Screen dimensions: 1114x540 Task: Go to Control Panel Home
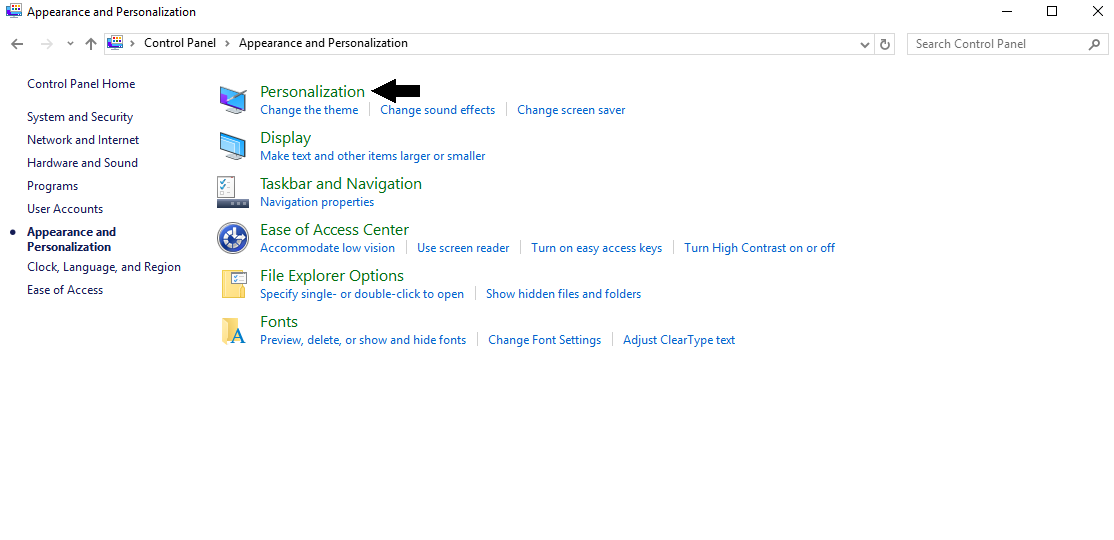tap(81, 84)
